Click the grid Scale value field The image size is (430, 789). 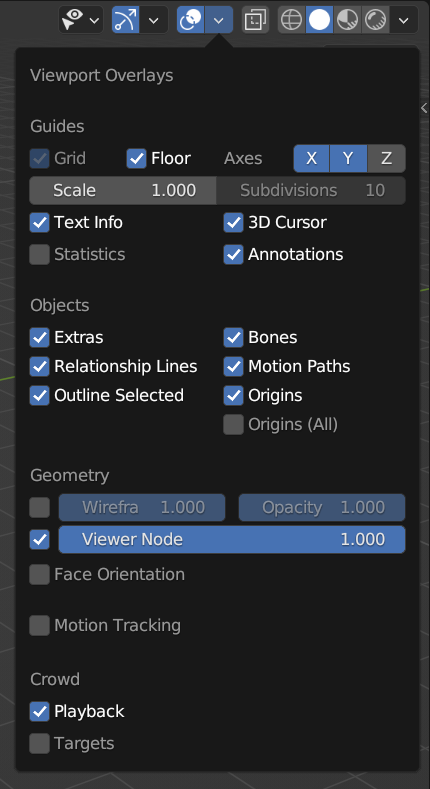(x=123, y=190)
